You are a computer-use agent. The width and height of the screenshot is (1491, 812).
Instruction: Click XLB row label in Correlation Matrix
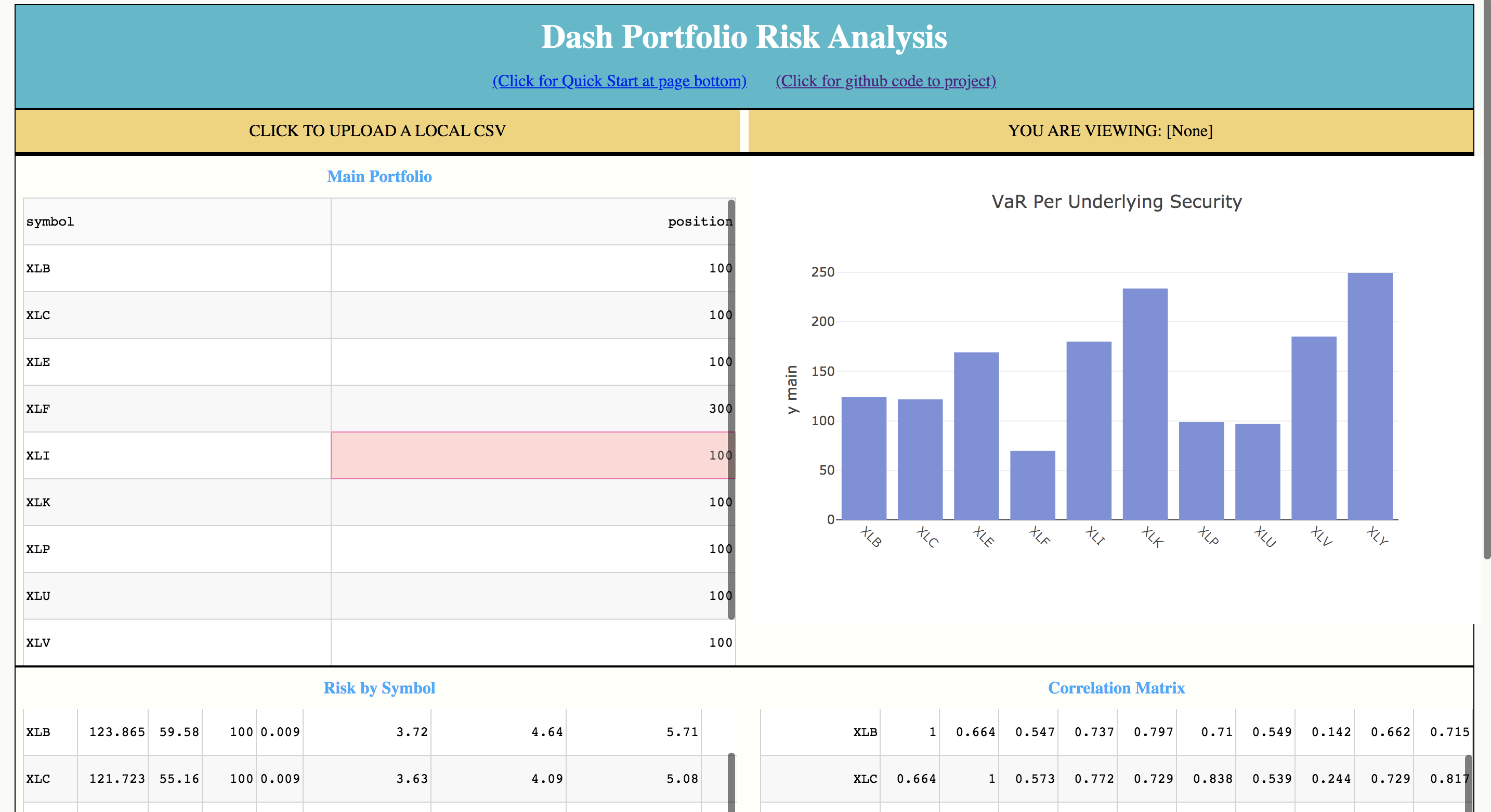tap(865, 732)
